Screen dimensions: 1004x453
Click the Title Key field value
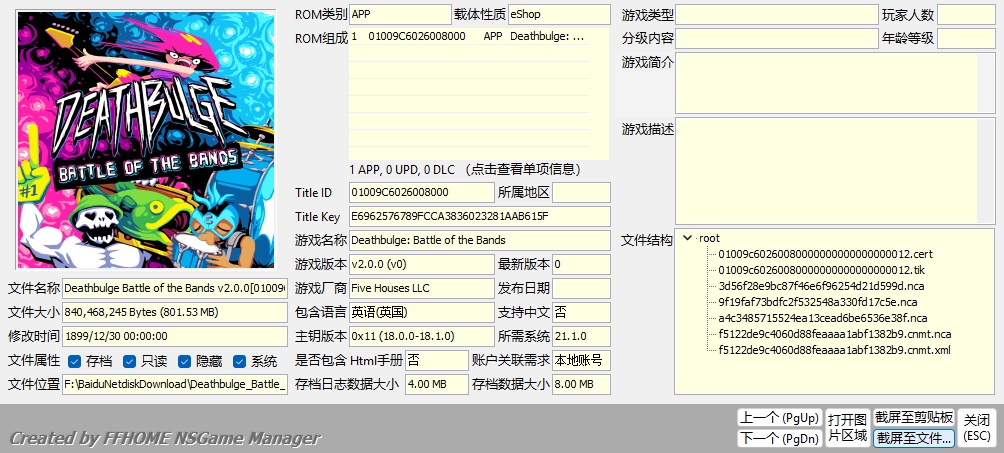pos(480,217)
